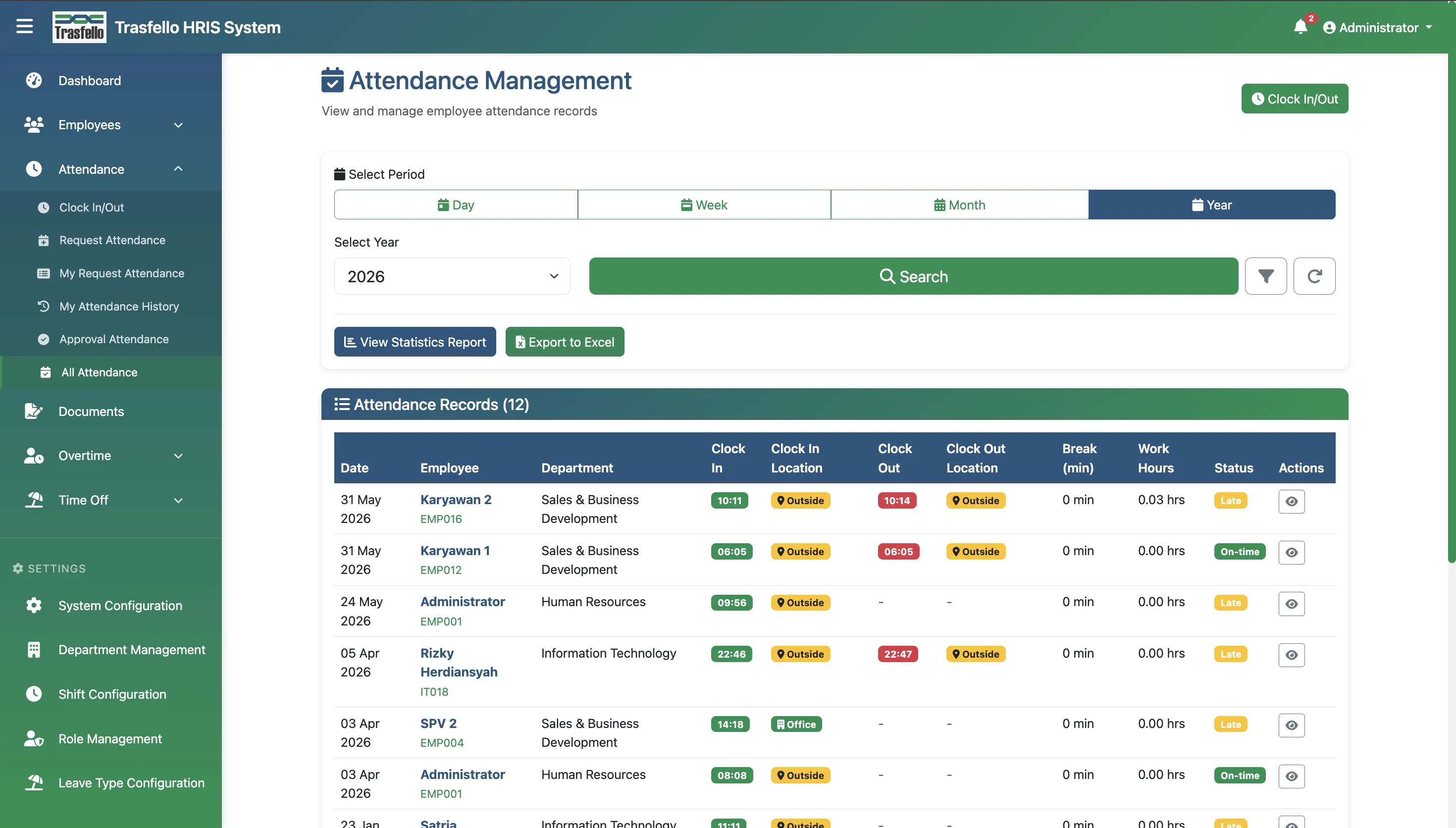Click the refresh/reset icon button
The image size is (1456, 828).
pos(1314,276)
